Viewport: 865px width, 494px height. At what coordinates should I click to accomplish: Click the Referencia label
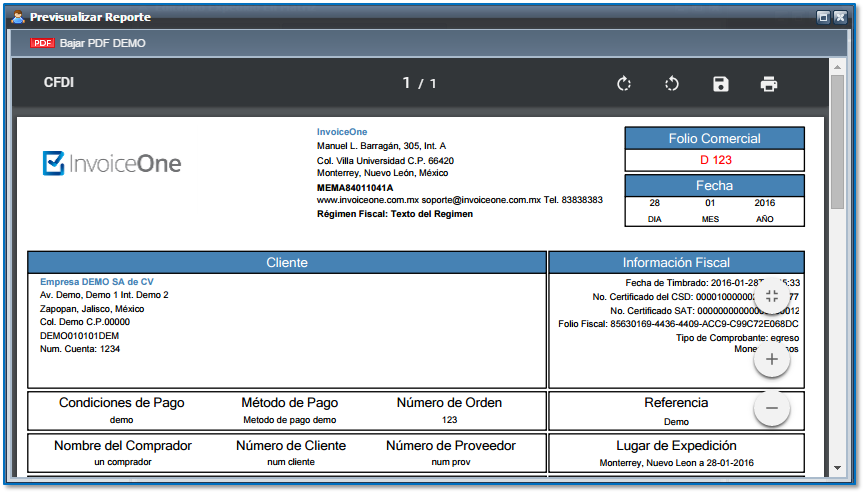click(676, 403)
